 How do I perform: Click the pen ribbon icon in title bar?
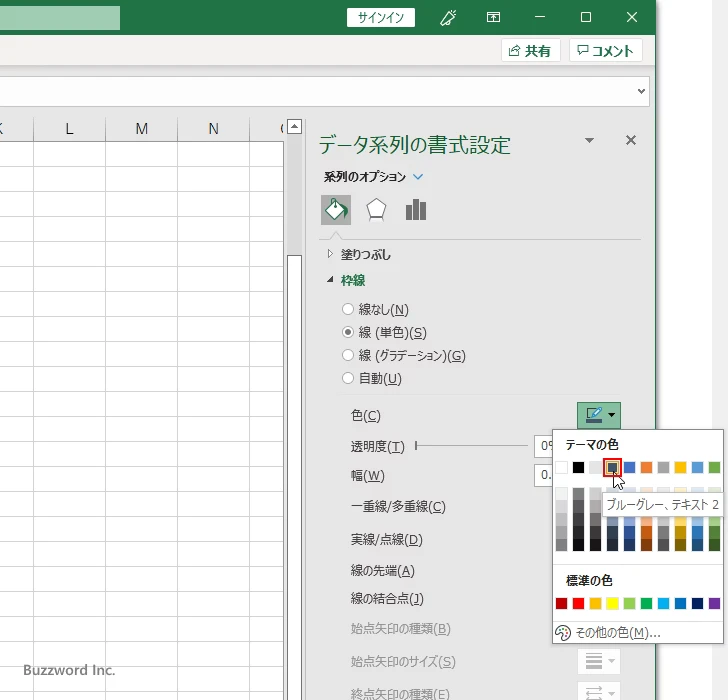click(448, 18)
